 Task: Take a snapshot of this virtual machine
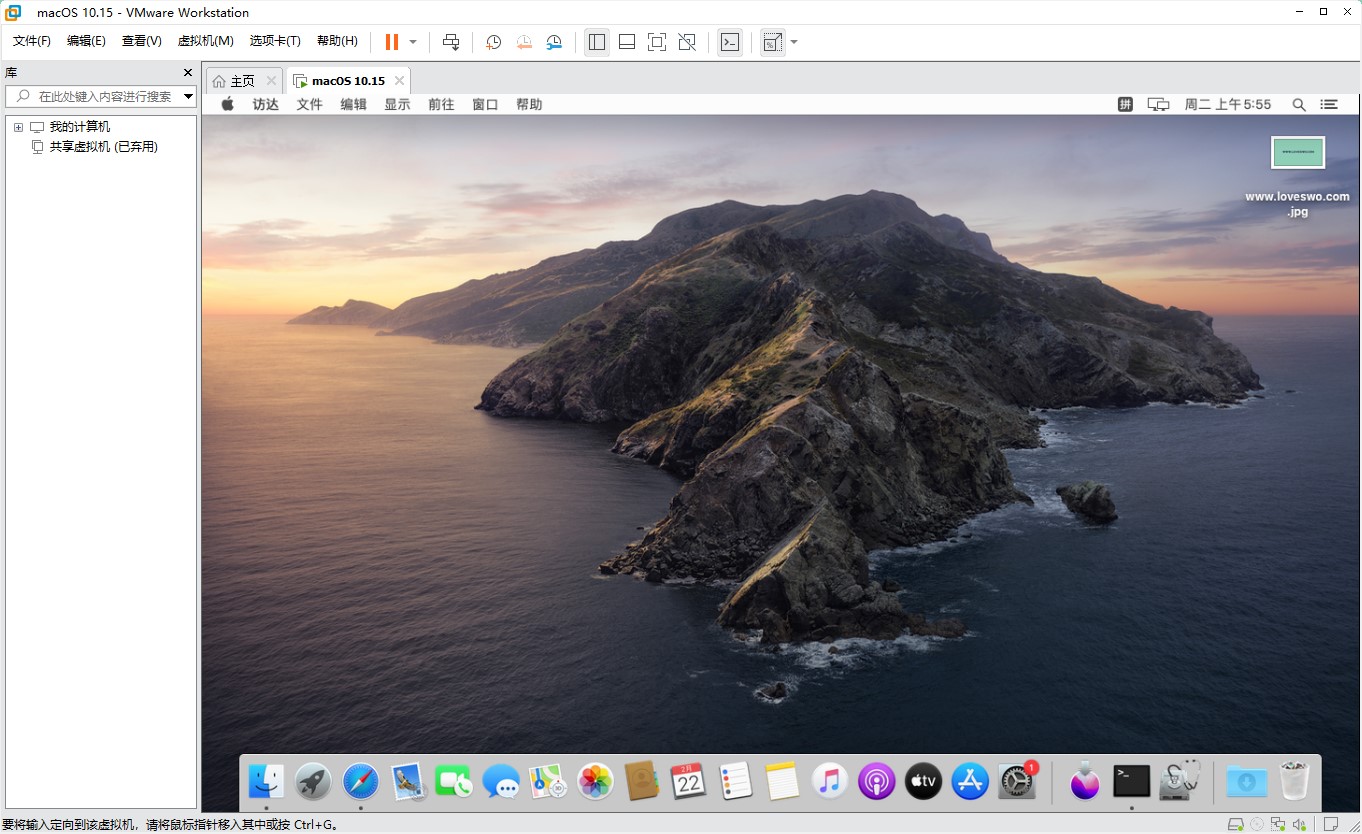coord(492,41)
